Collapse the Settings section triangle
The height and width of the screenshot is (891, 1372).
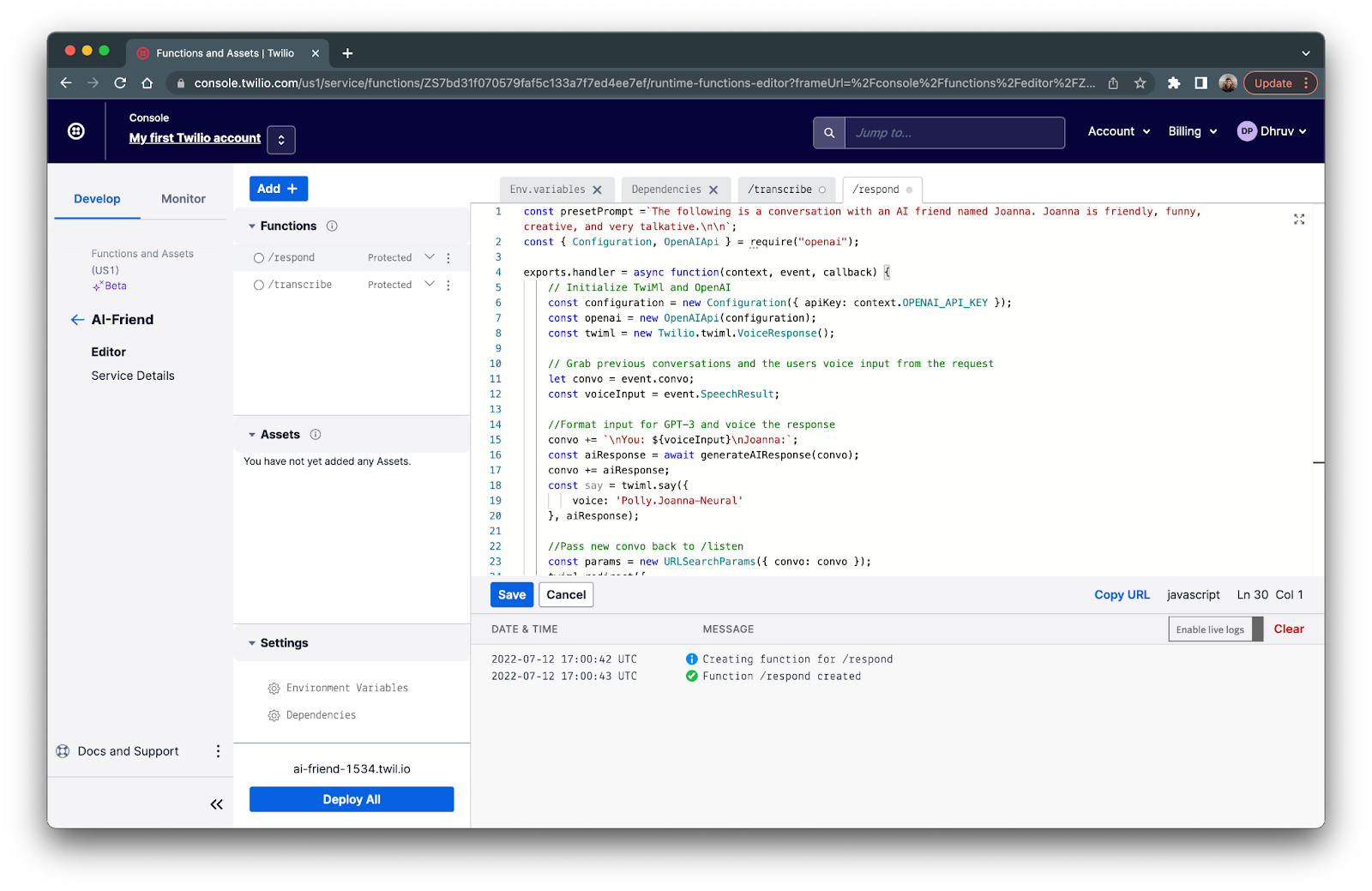(x=252, y=643)
